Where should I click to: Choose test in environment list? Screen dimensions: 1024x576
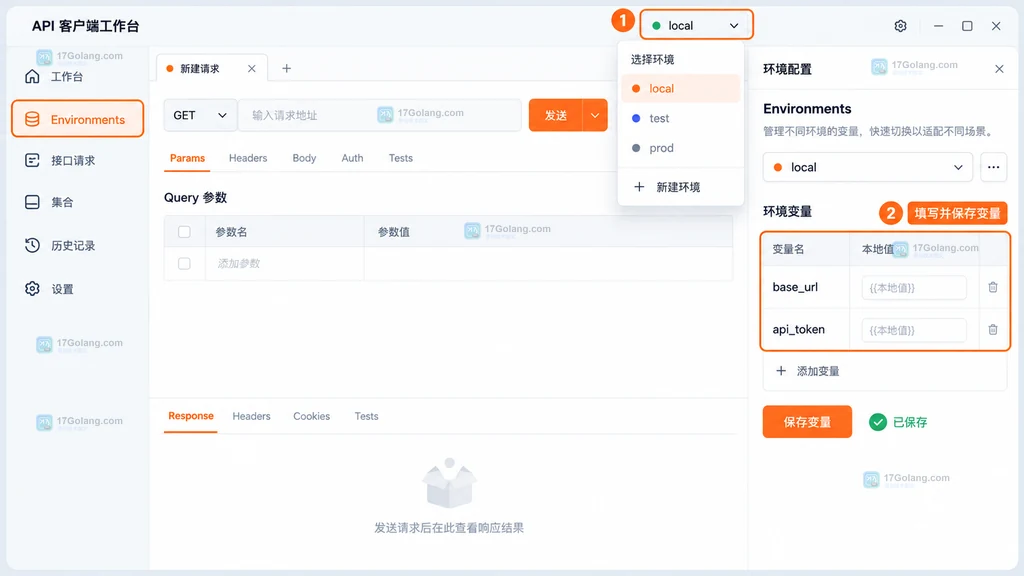[680, 118]
